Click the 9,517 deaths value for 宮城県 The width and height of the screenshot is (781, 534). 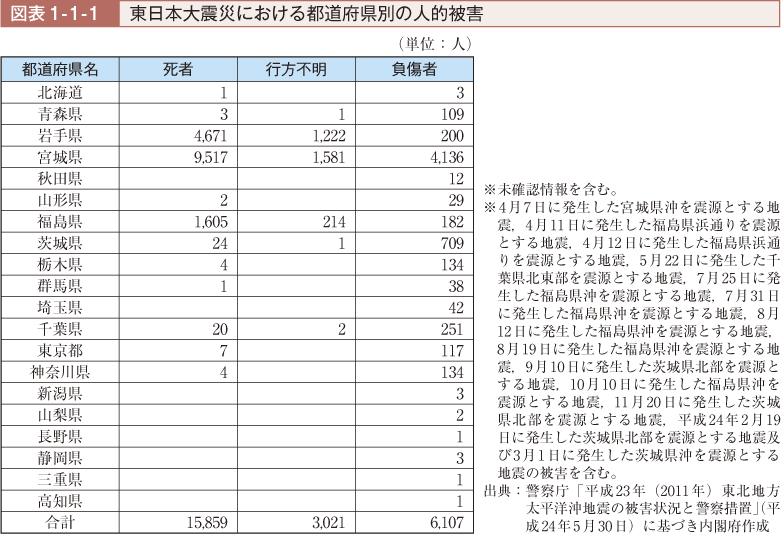pyautogui.click(x=210, y=157)
